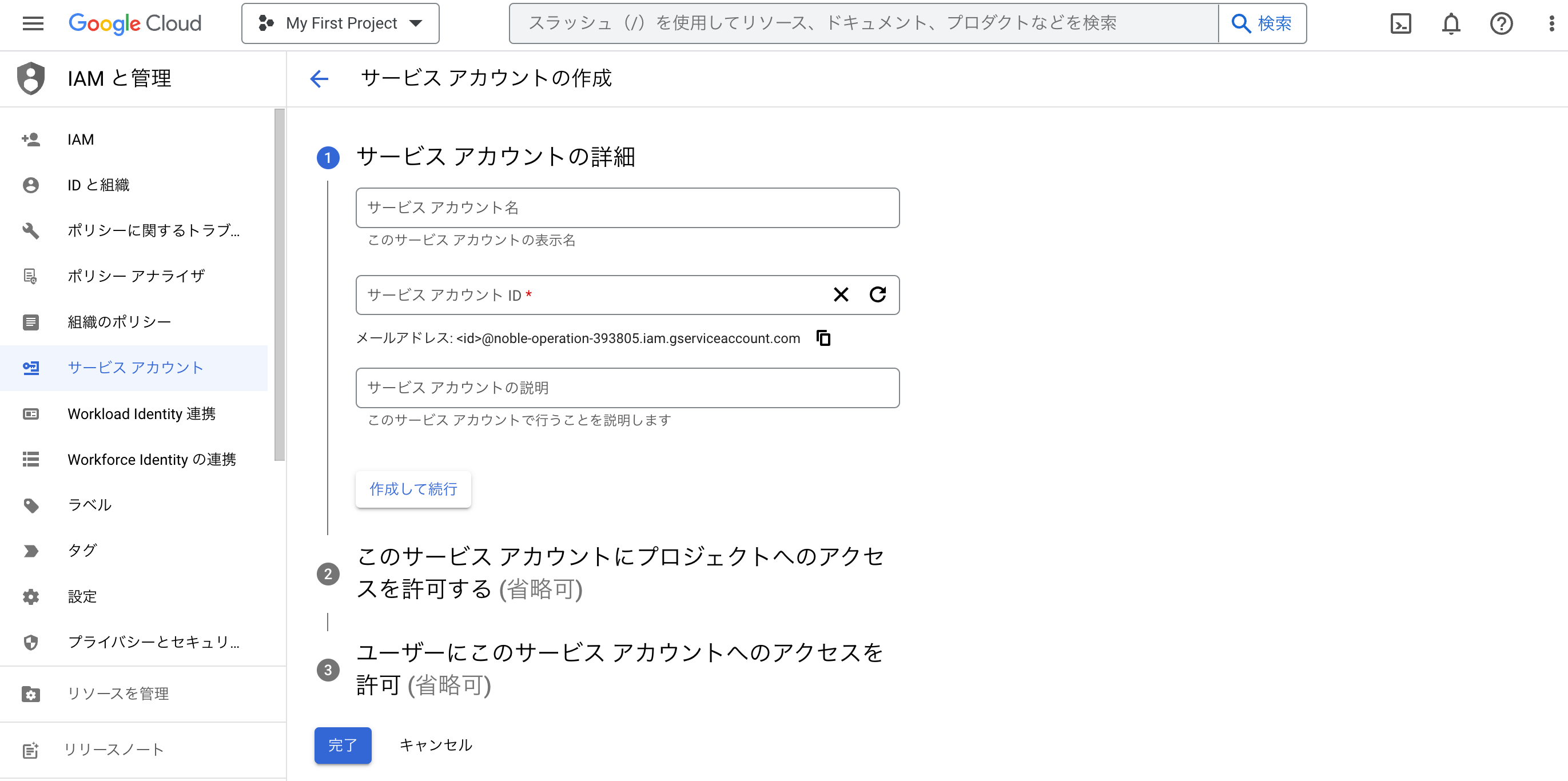The height and width of the screenshot is (781, 1568).
Task: Click the 検索 search button
Action: click(x=1263, y=23)
